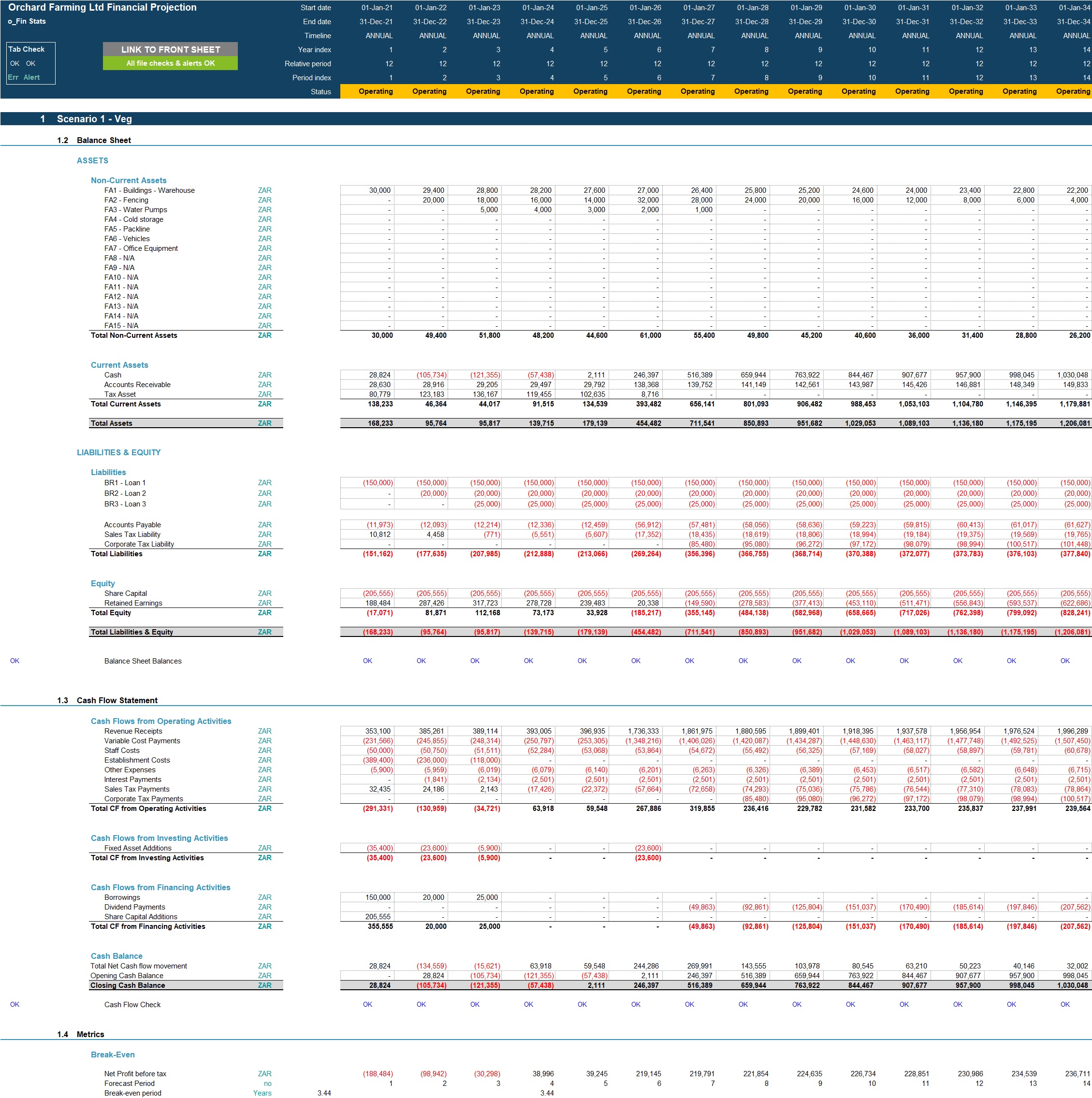The height and width of the screenshot is (1098, 1092).
Task: Click the Staff Costs row label
Action: click(122, 751)
